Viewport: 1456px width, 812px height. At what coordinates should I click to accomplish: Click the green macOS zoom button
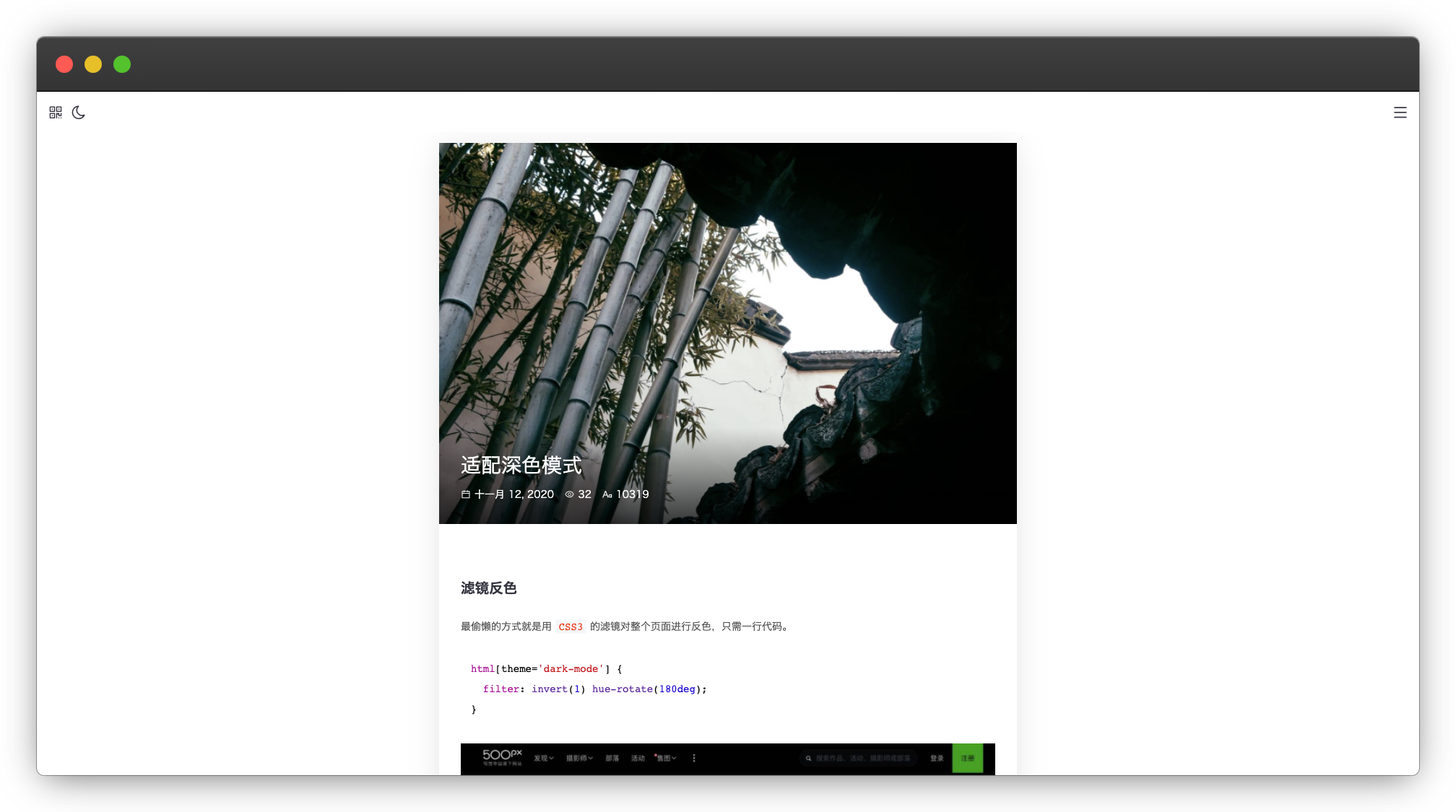(x=122, y=64)
